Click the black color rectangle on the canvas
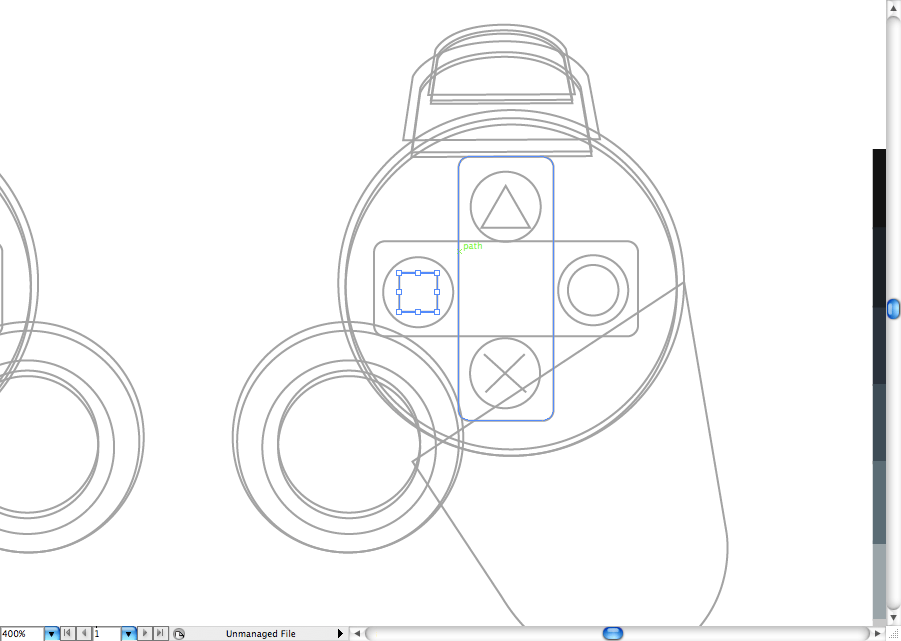The width and height of the screenshot is (901, 641). (x=879, y=188)
